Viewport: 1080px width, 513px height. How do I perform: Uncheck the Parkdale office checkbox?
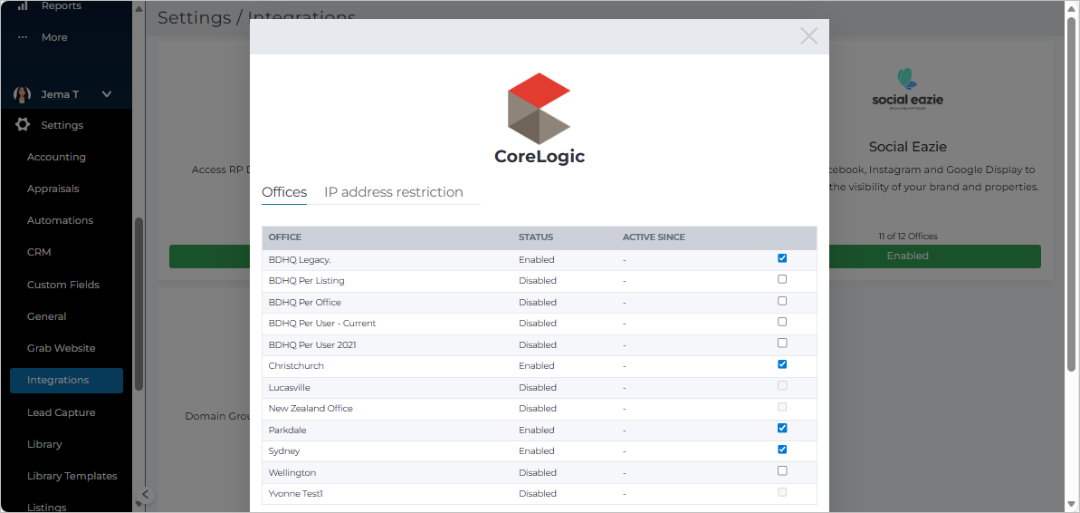click(782, 428)
